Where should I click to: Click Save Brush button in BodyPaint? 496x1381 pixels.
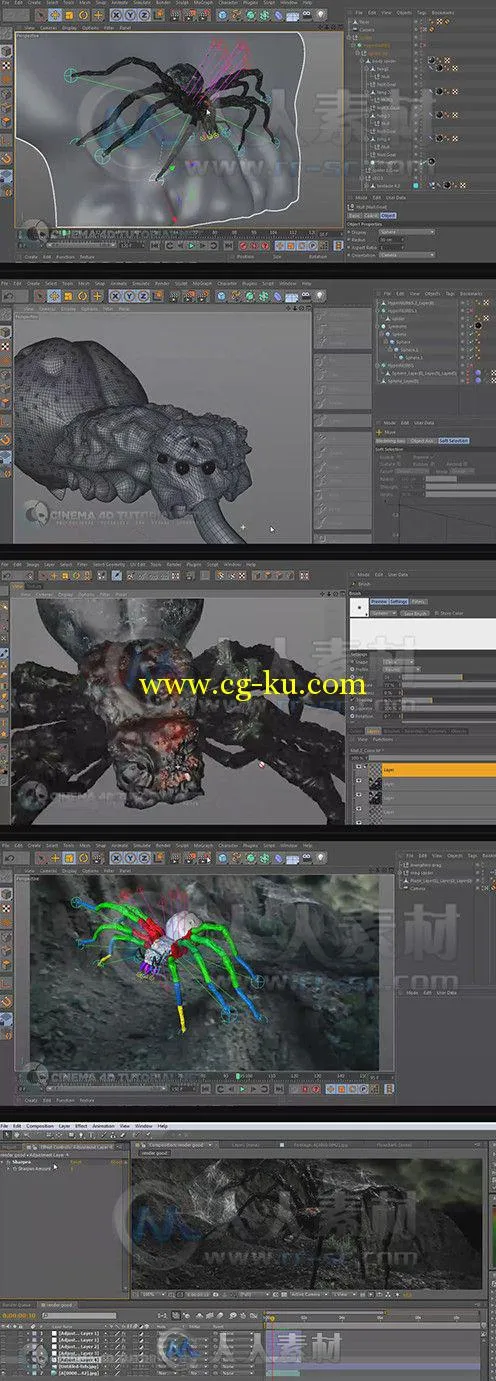coord(414,613)
